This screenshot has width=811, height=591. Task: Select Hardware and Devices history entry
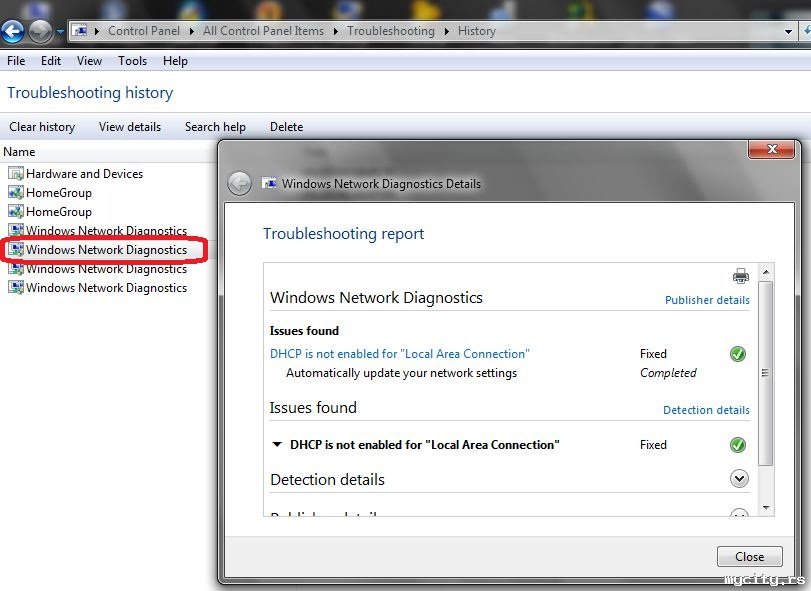click(84, 174)
